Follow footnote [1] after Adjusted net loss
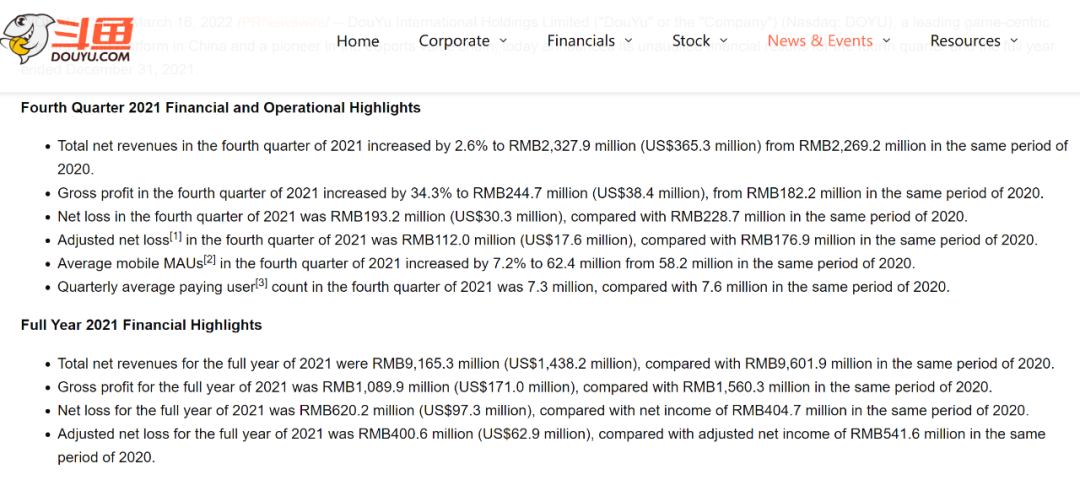This screenshot has width=1080, height=480. (175, 236)
